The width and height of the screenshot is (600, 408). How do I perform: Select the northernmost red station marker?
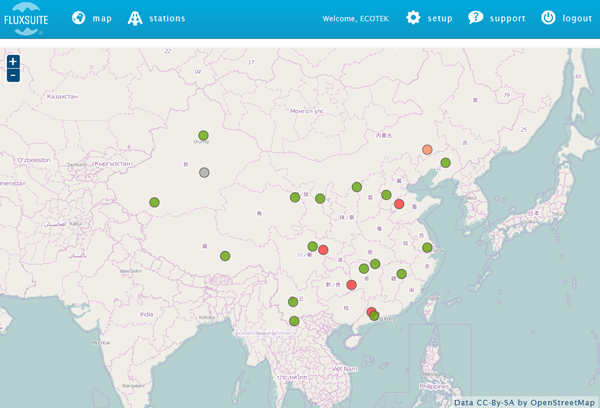(x=399, y=204)
